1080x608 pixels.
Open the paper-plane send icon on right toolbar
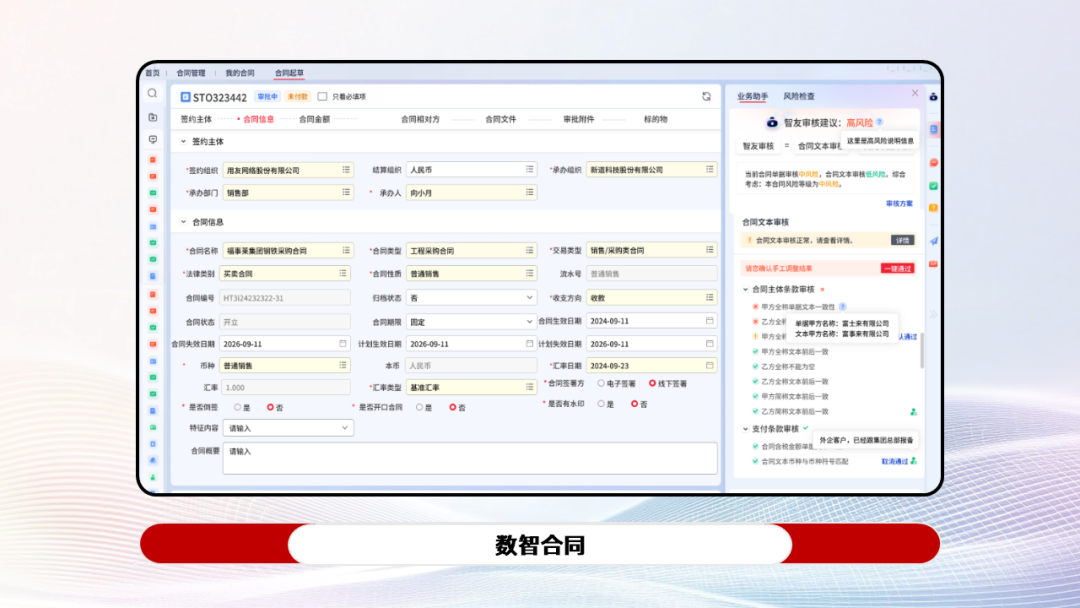(933, 241)
